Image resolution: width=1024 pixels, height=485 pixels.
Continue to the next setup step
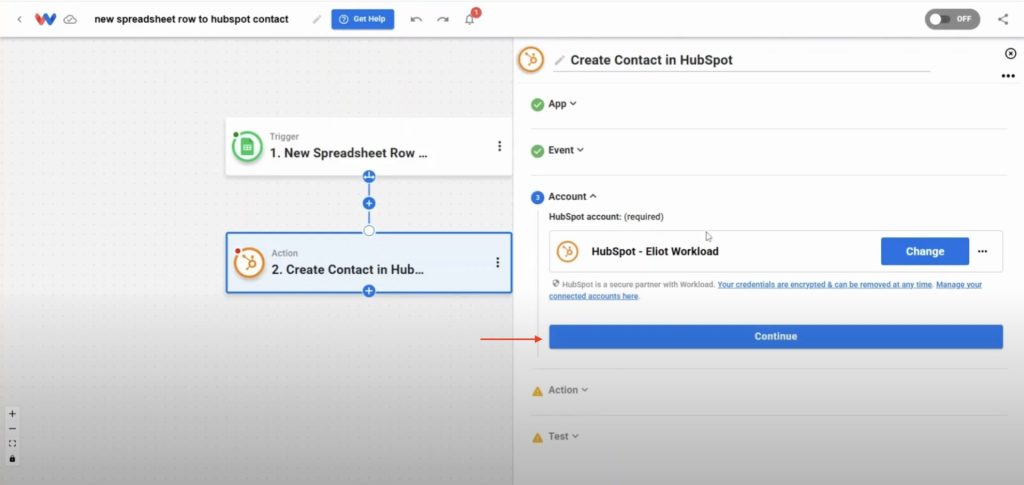775,337
